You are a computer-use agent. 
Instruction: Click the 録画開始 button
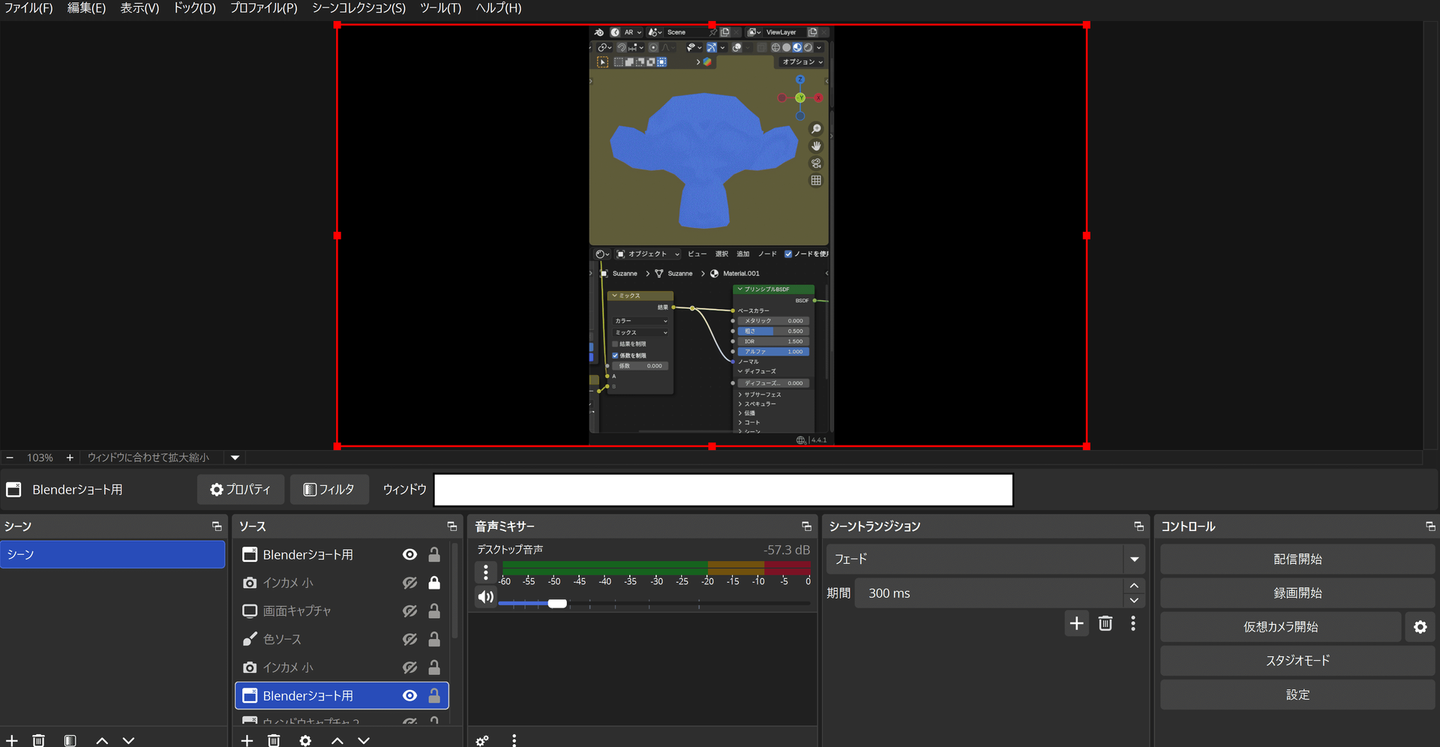pos(1297,593)
